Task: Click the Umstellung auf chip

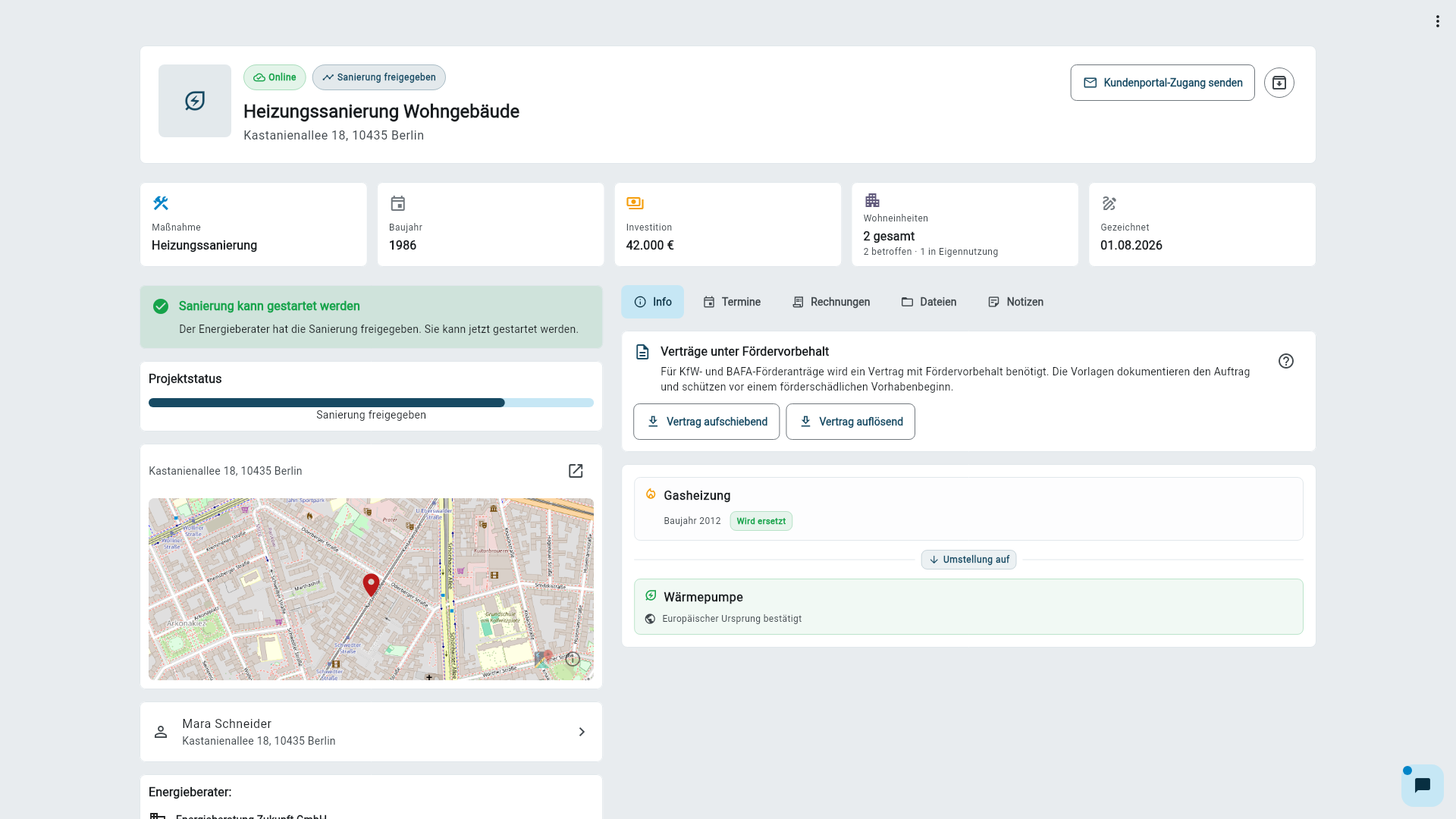Action: coord(968,560)
